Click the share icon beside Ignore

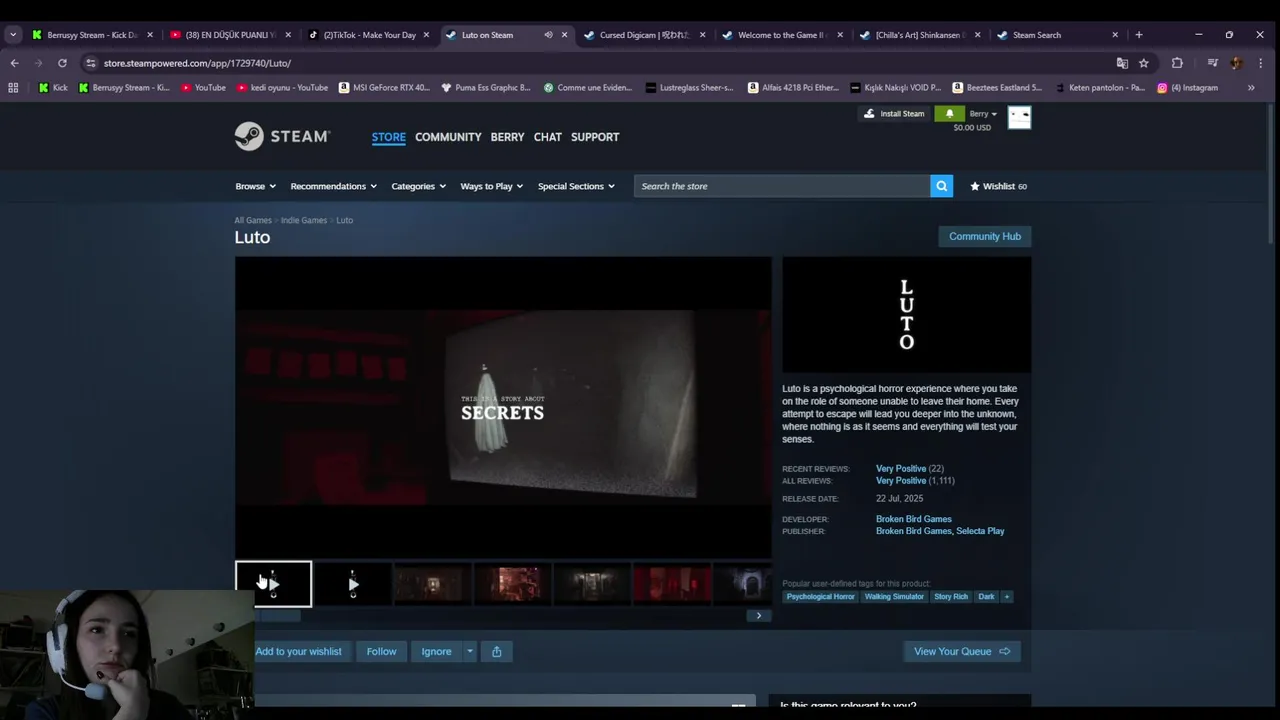(497, 651)
